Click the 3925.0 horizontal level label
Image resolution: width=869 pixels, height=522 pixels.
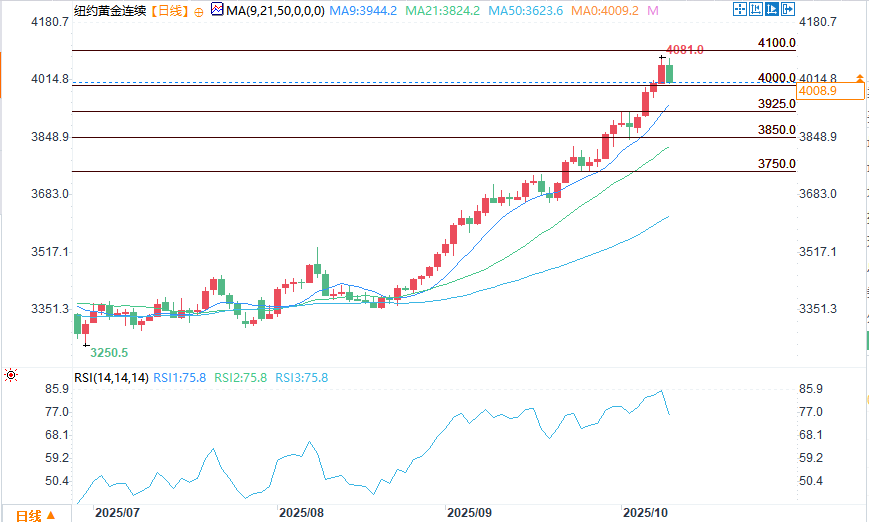[776, 104]
